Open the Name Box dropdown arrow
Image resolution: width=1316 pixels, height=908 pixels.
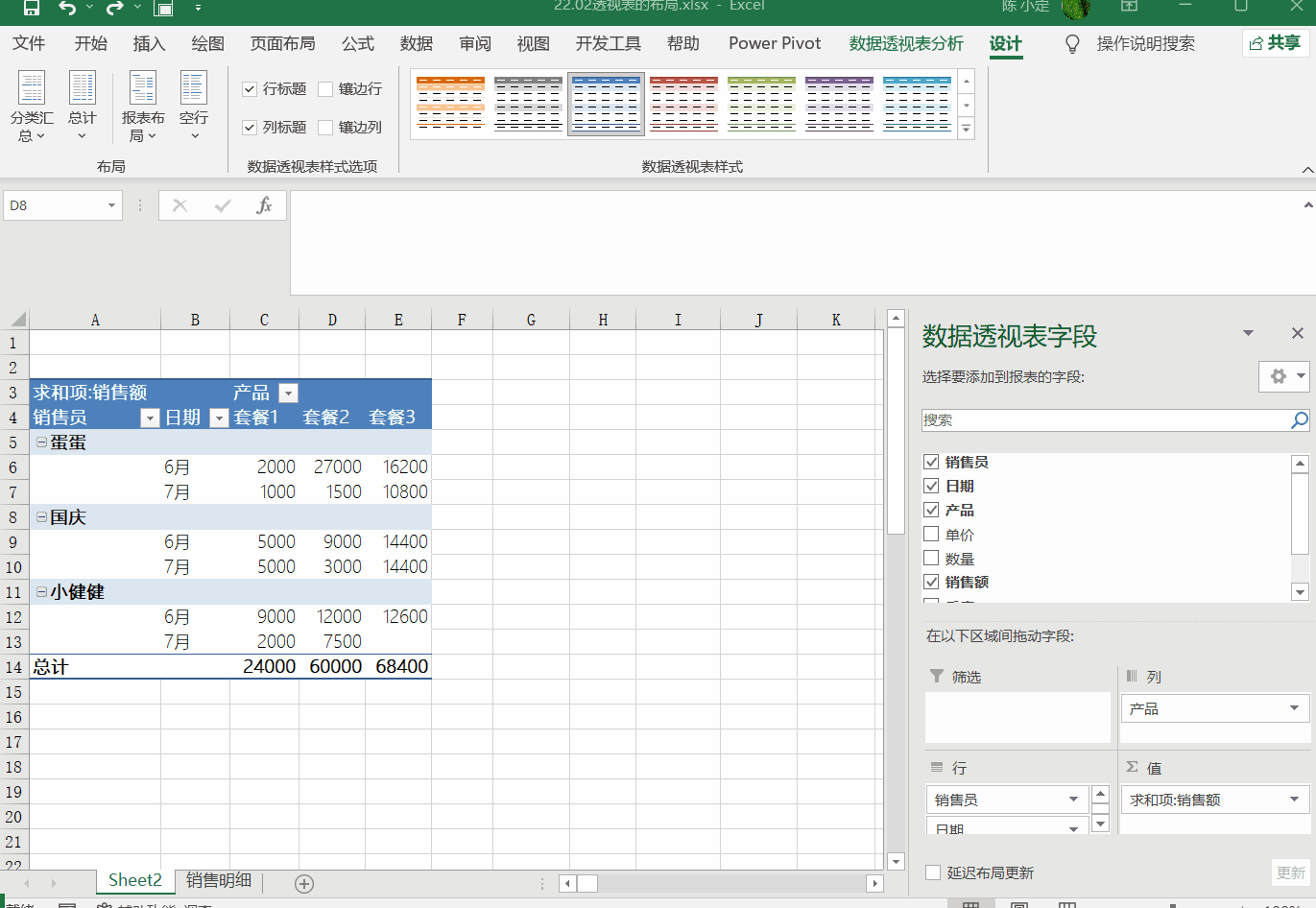pyautogui.click(x=111, y=205)
